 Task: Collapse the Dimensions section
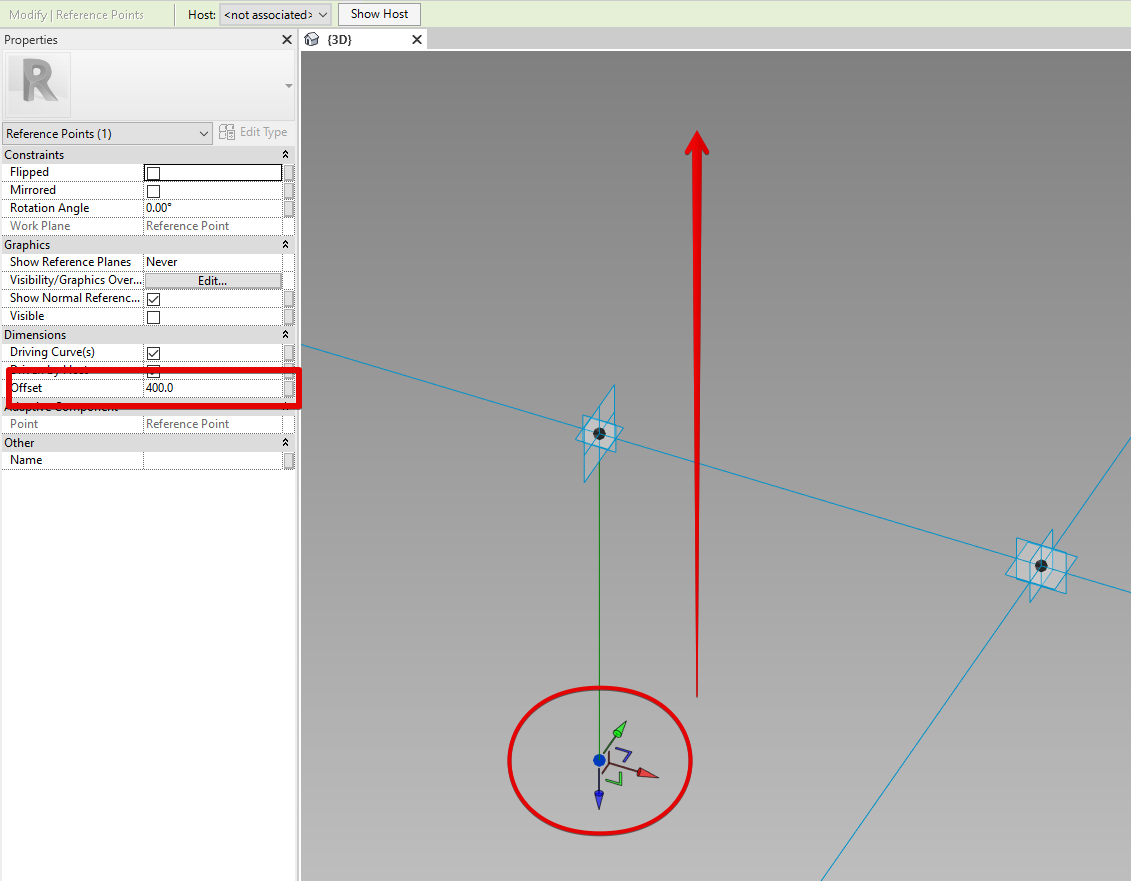(x=285, y=335)
